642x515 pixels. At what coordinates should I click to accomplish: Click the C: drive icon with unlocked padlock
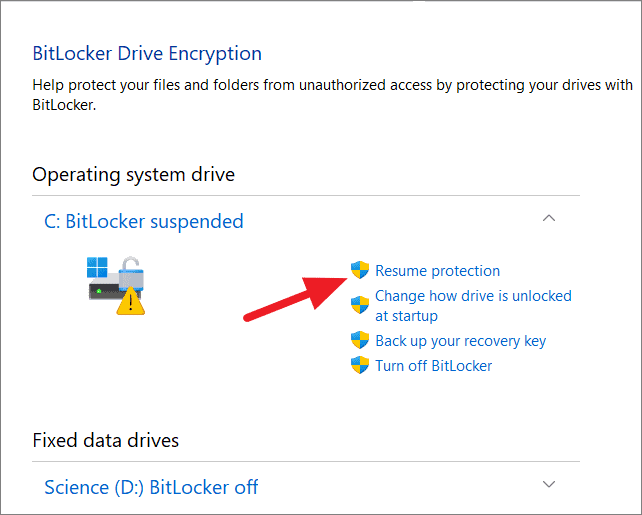[x=116, y=286]
